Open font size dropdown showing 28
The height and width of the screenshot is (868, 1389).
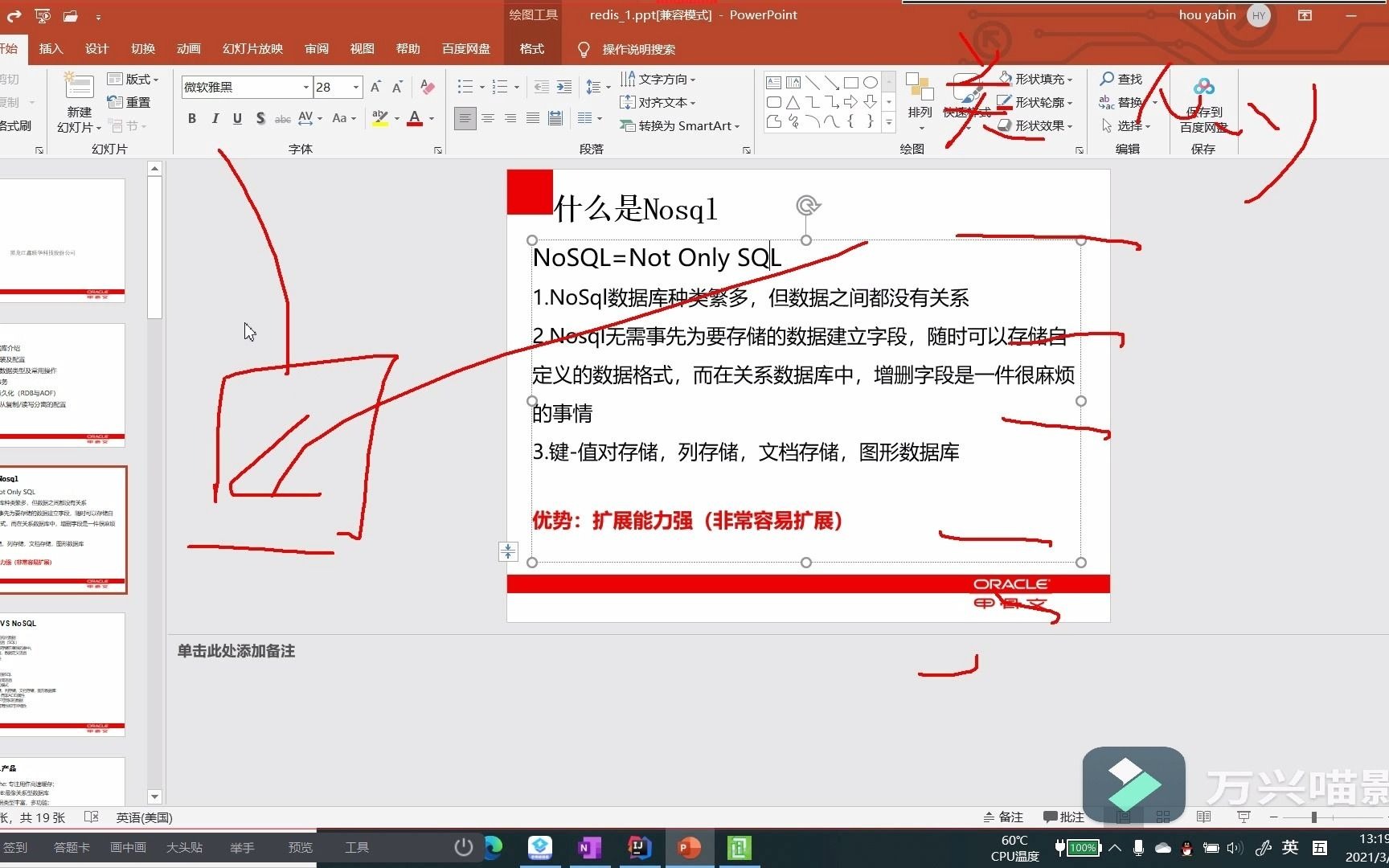[x=356, y=87]
